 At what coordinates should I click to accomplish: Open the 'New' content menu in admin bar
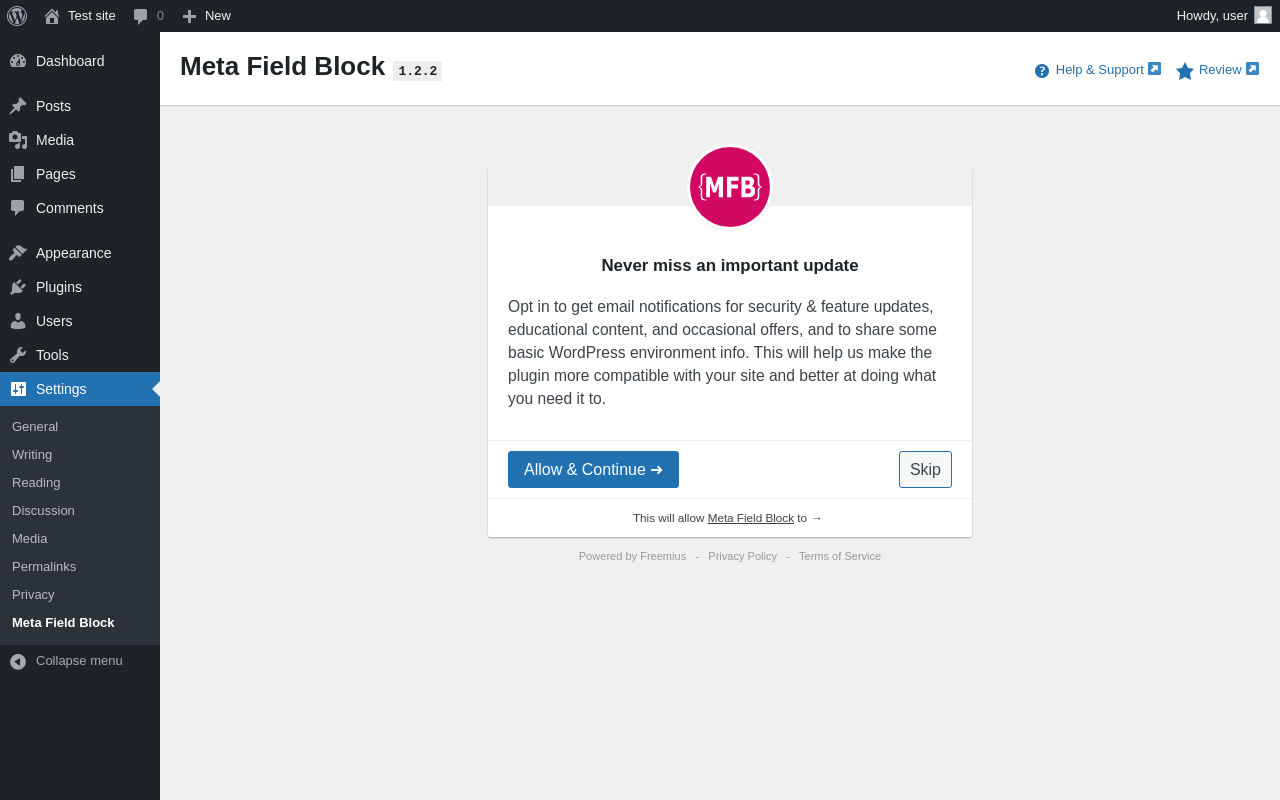206,16
